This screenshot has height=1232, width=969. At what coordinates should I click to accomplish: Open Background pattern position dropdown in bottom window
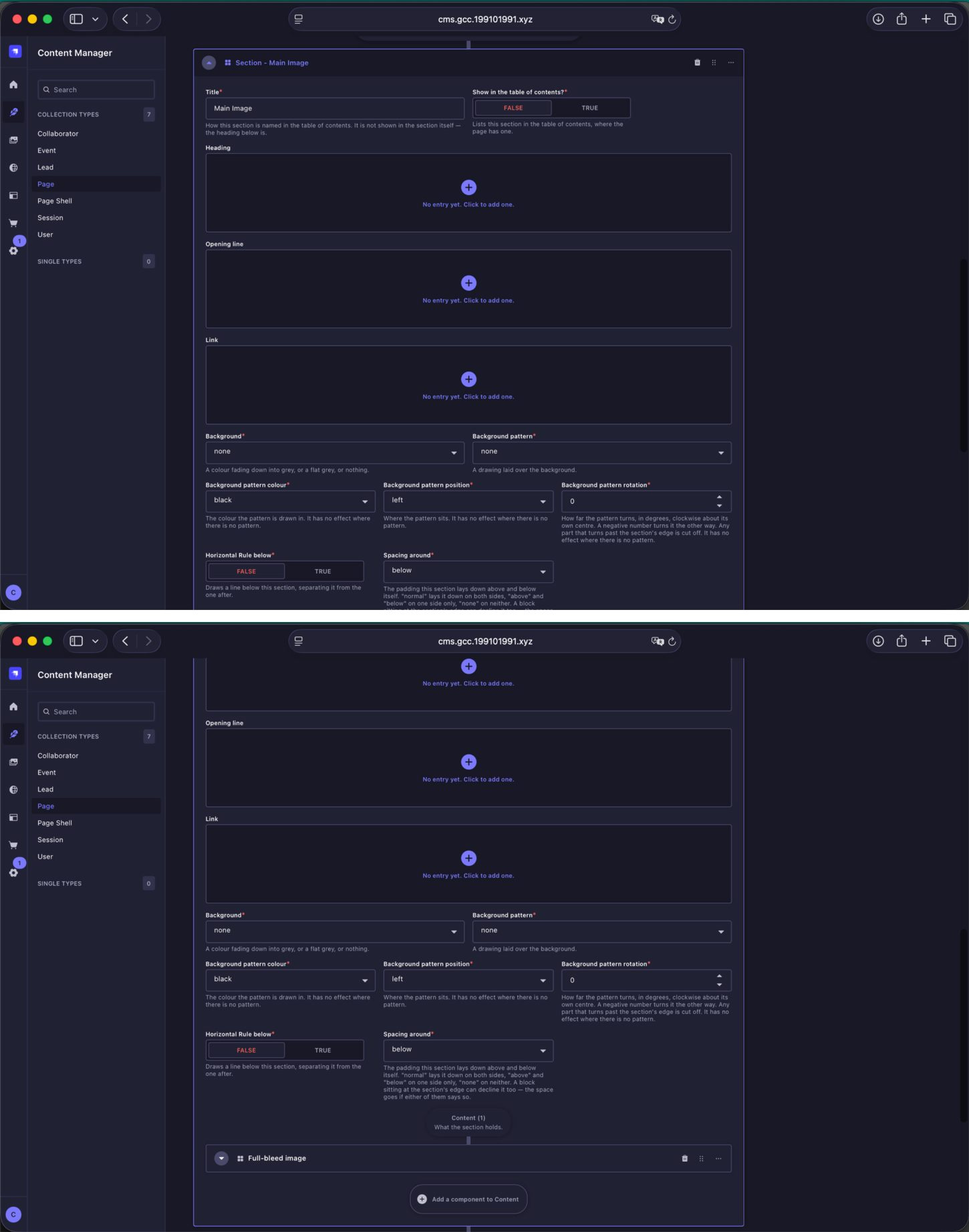468,980
